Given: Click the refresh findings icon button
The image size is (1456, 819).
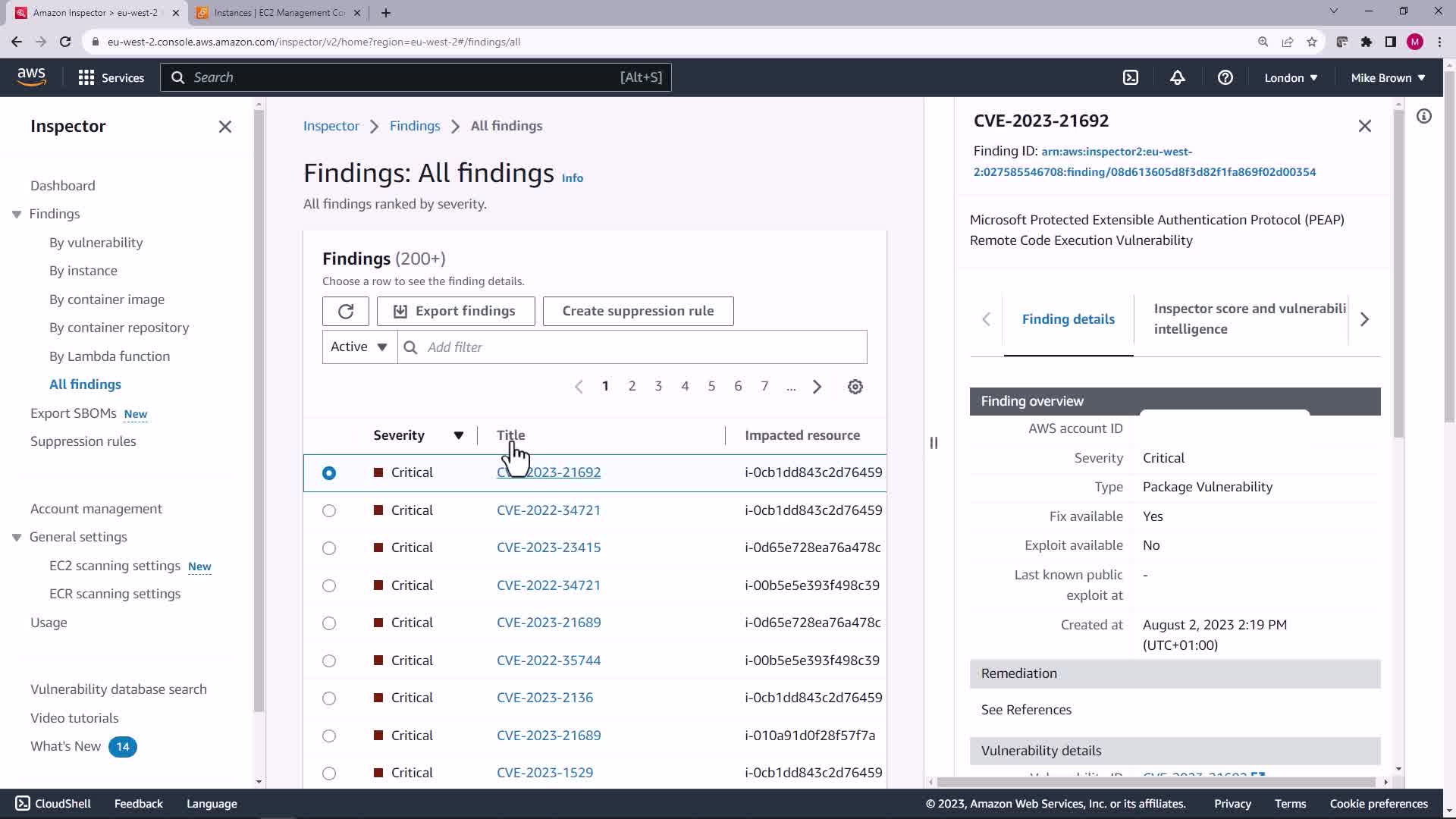Looking at the screenshot, I should point(346,311).
